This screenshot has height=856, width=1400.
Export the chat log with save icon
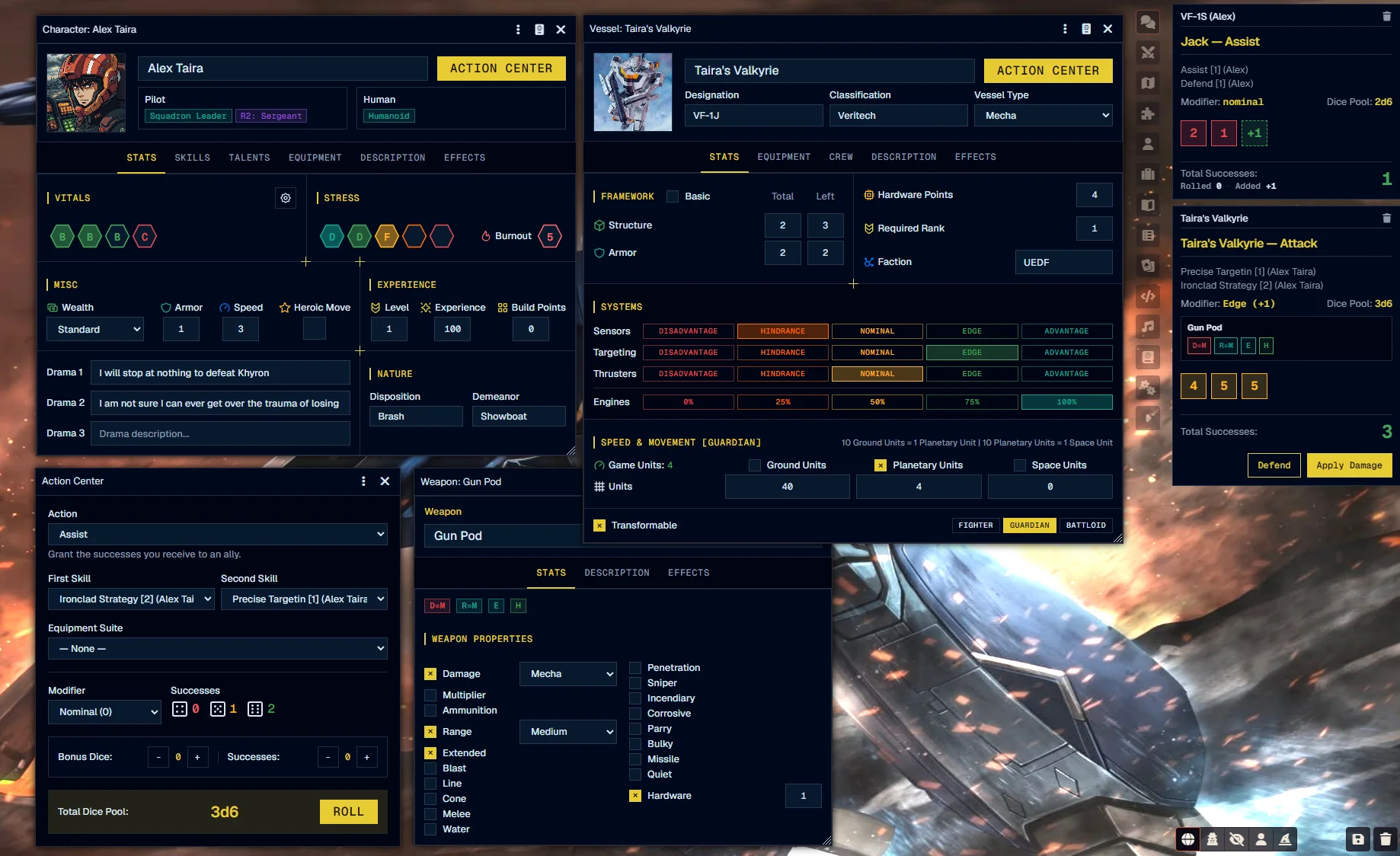(x=1357, y=839)
